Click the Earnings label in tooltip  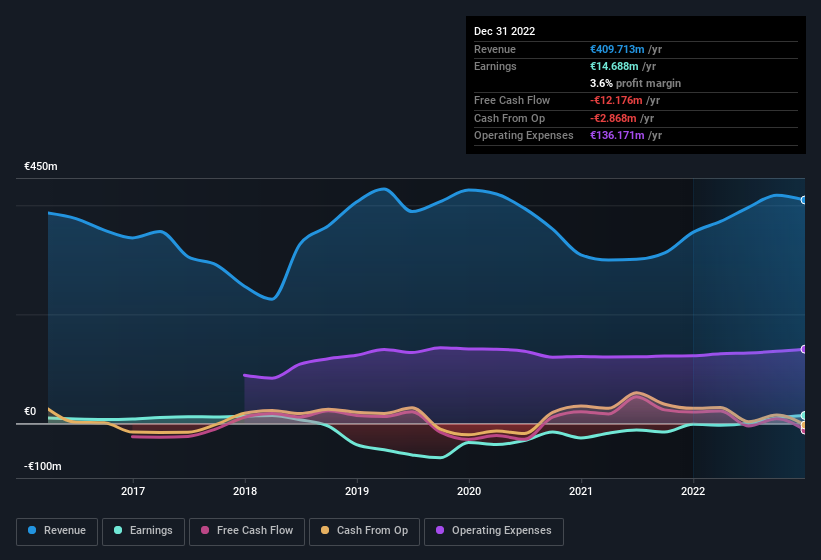[495, 66]
